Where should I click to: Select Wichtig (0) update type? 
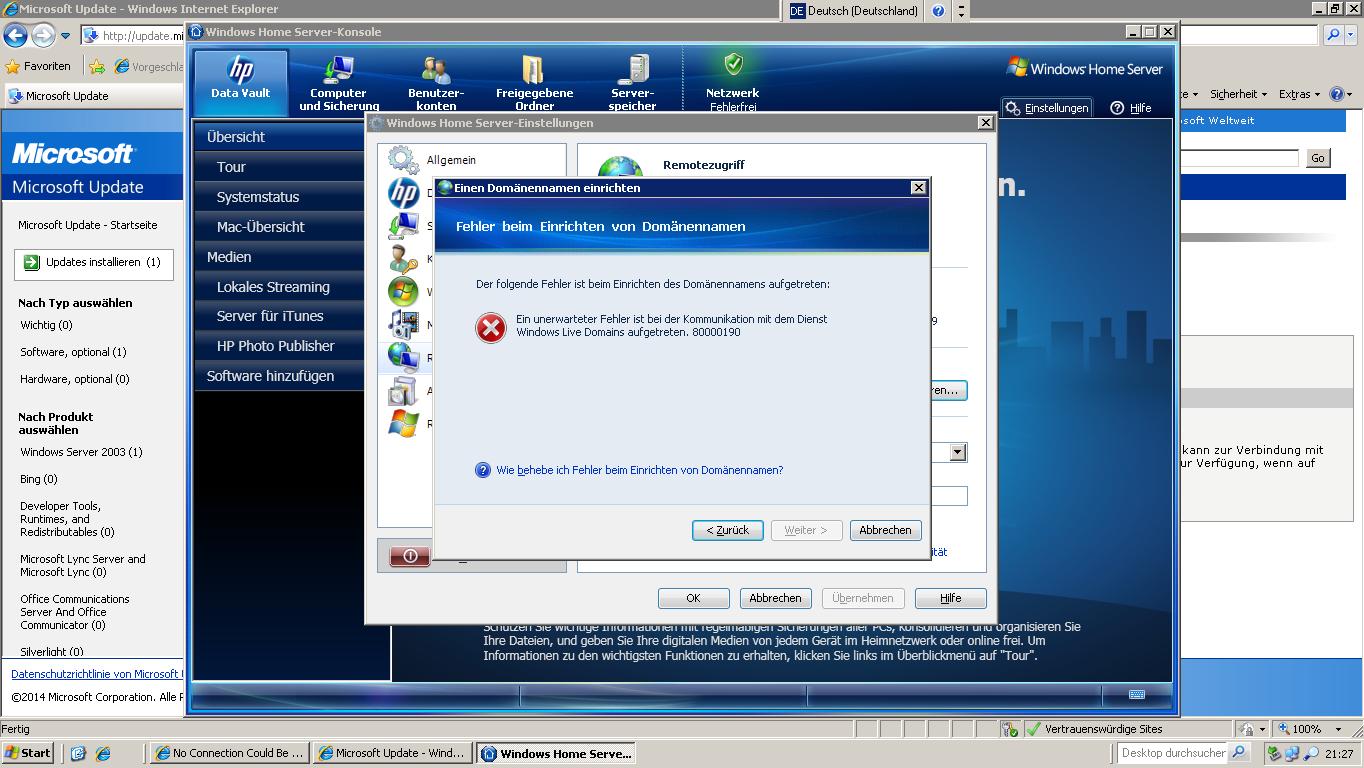tap(46, 325)
